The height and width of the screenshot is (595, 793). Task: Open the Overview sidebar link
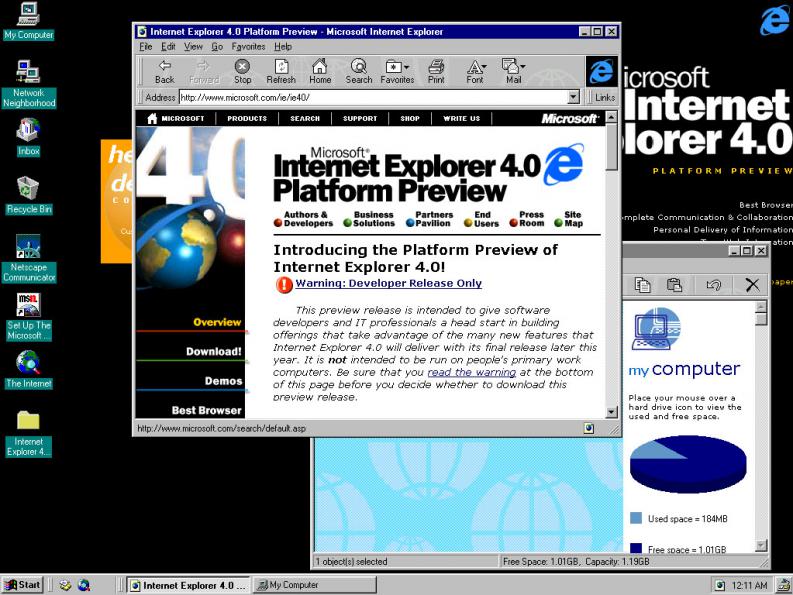(x=217, y=322)
